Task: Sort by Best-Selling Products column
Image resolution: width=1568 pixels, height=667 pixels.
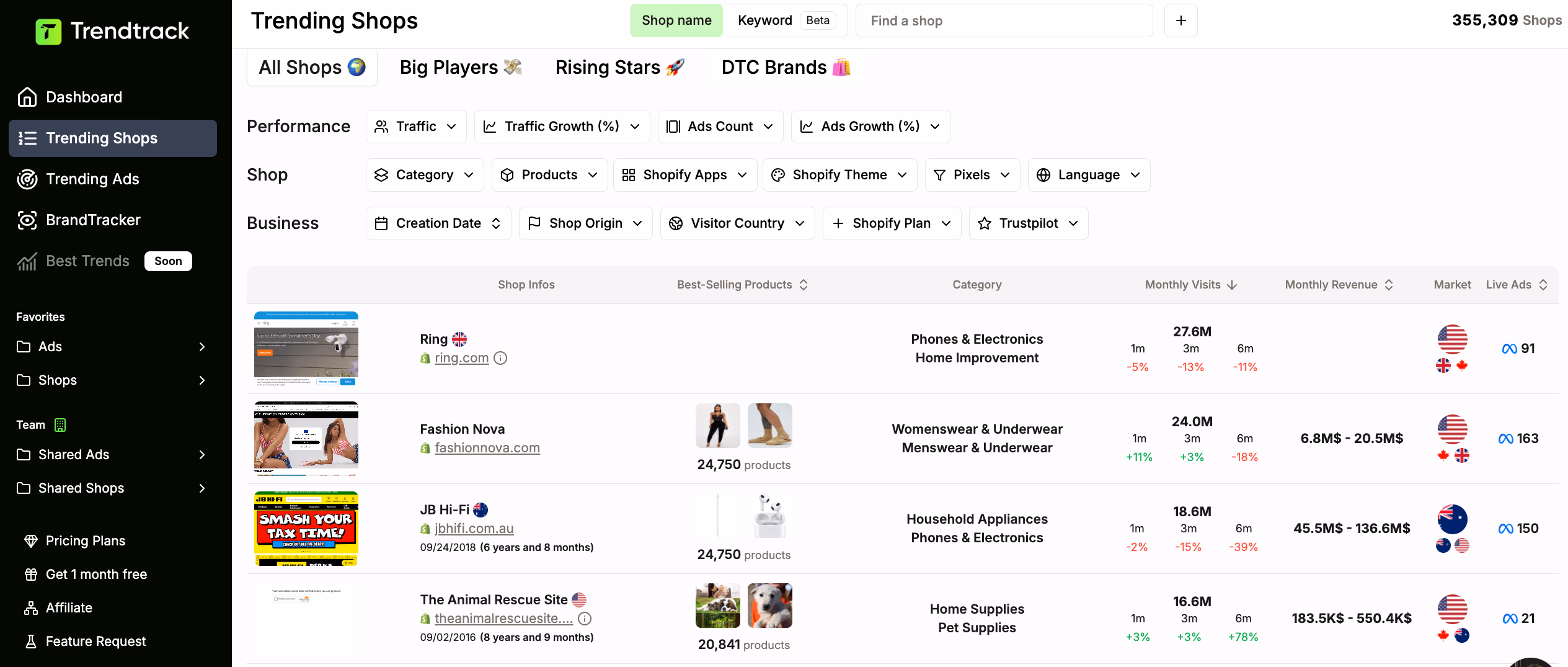Action: coord(743,285)
